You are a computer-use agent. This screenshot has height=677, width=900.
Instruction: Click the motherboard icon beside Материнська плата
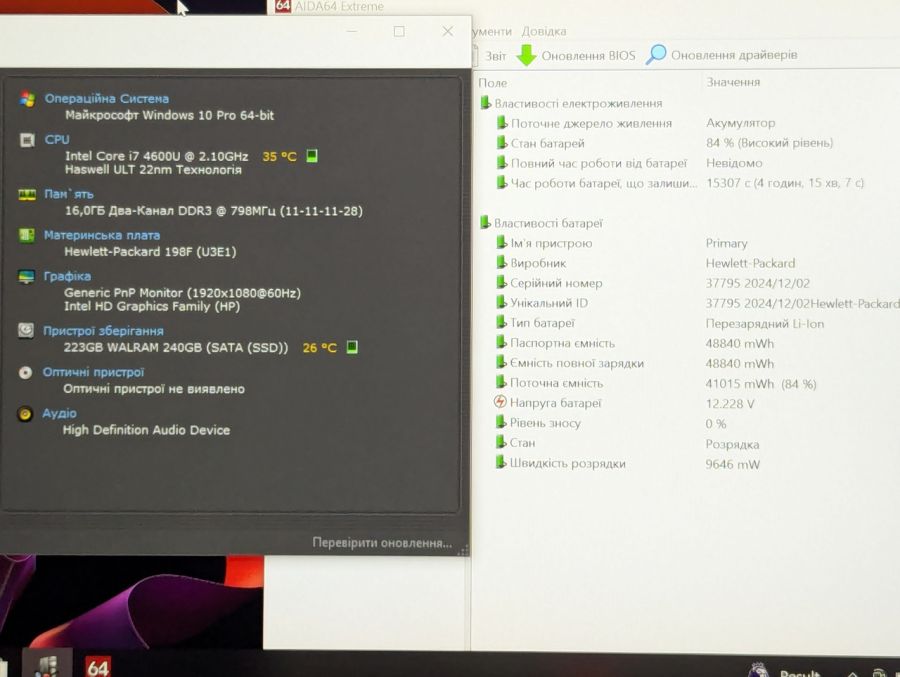26,235
